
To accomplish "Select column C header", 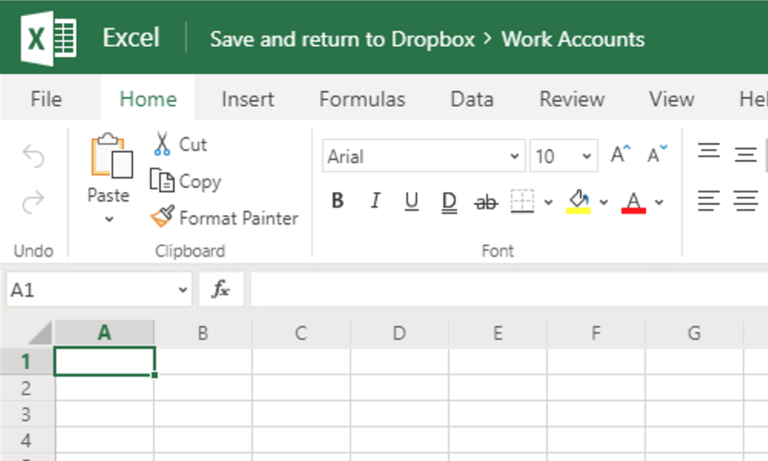I will pyautogui.click(x=301, y=333).
